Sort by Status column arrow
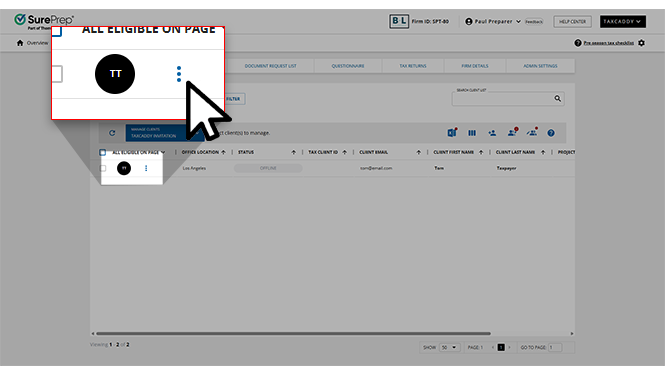Viewport: 665px width, 366px height. [x=293, y=152]
